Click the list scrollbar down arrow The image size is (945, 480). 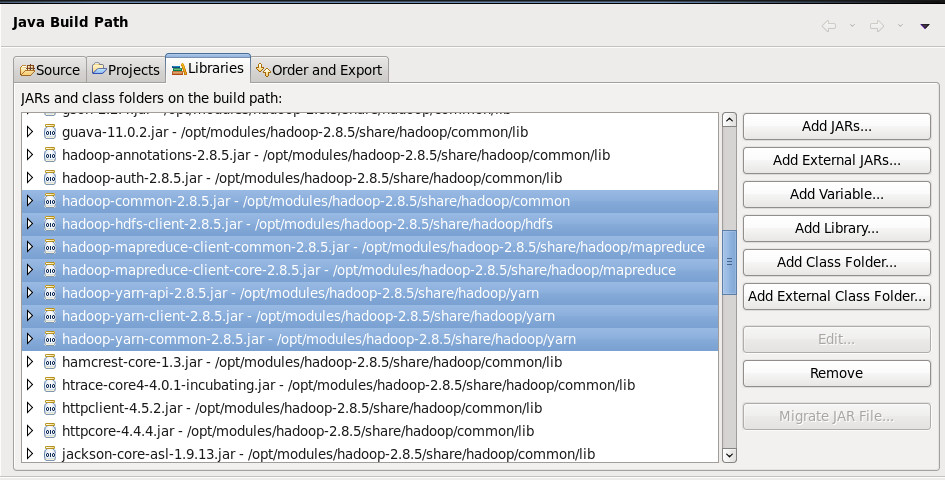pyautogui.click(x=729, y=455)
